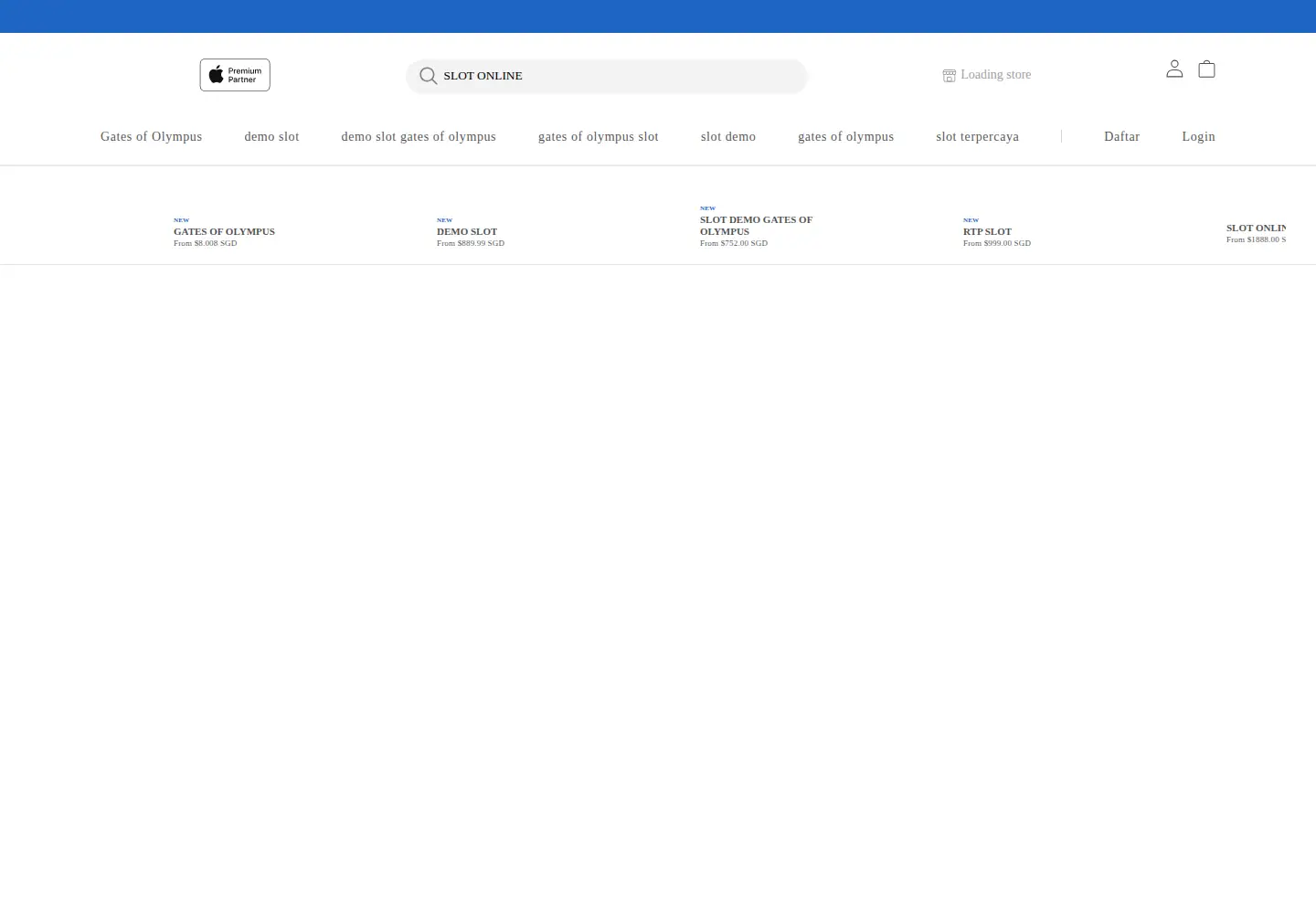Click the From $999.00 SGD price
This screenshot has width=1316, height=914.
point(997,243)
